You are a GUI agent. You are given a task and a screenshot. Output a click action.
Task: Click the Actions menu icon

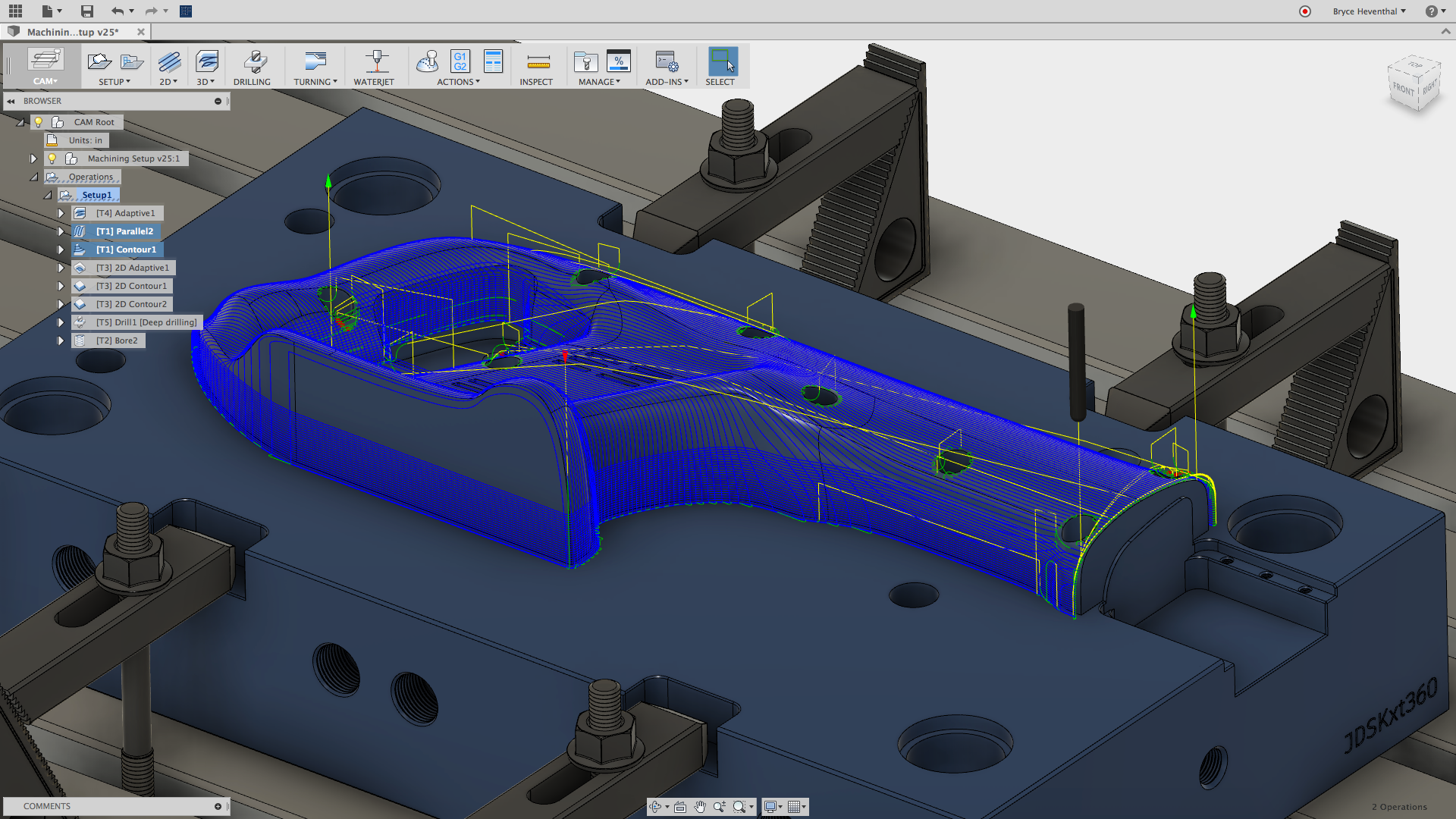(x=457, y=81)
